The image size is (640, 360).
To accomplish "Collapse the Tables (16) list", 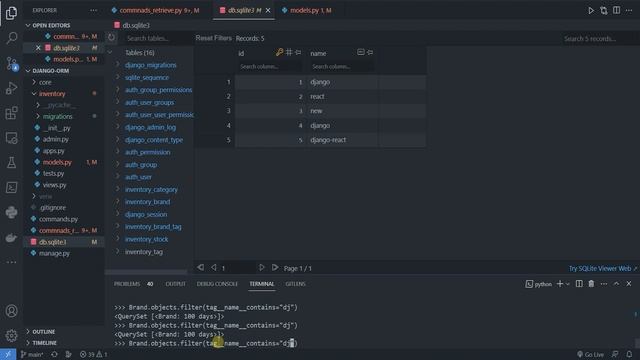I will point(110,52).
